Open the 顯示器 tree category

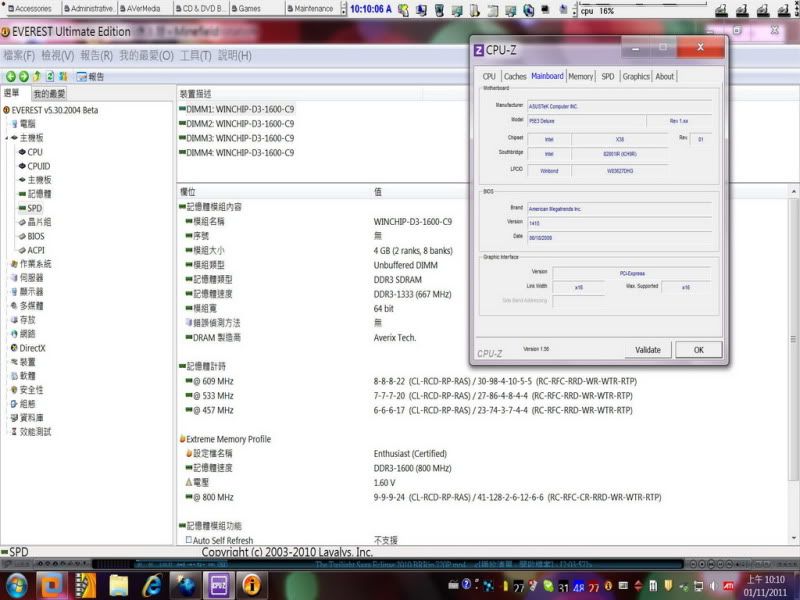coord(27,292)
